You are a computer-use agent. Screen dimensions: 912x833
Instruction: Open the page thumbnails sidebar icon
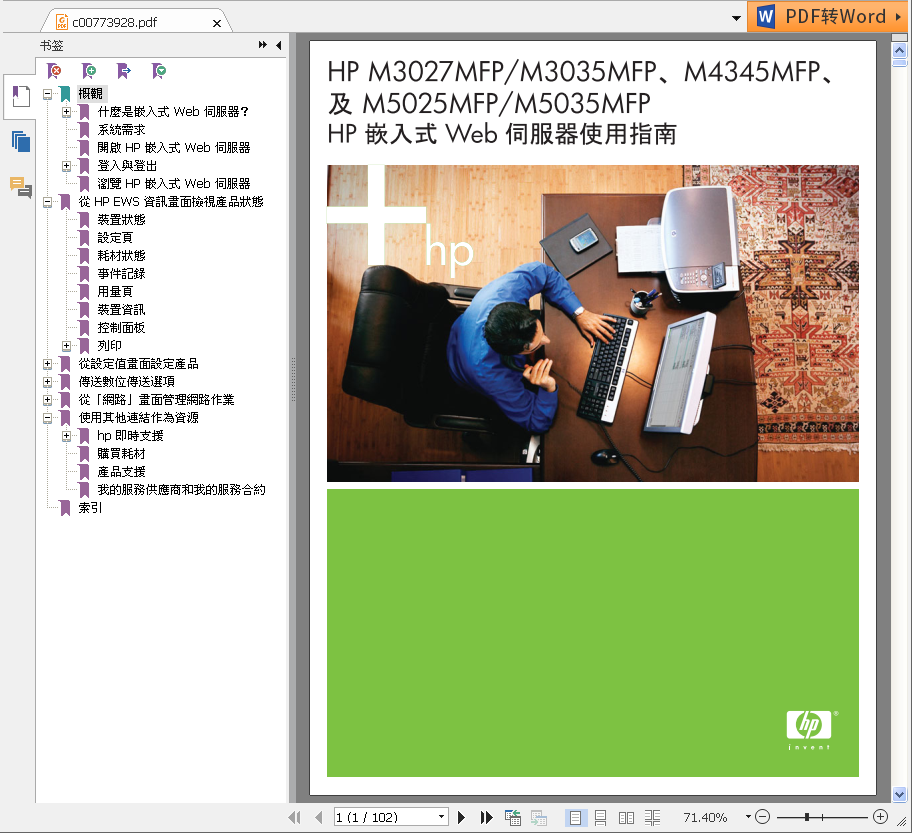21,141
